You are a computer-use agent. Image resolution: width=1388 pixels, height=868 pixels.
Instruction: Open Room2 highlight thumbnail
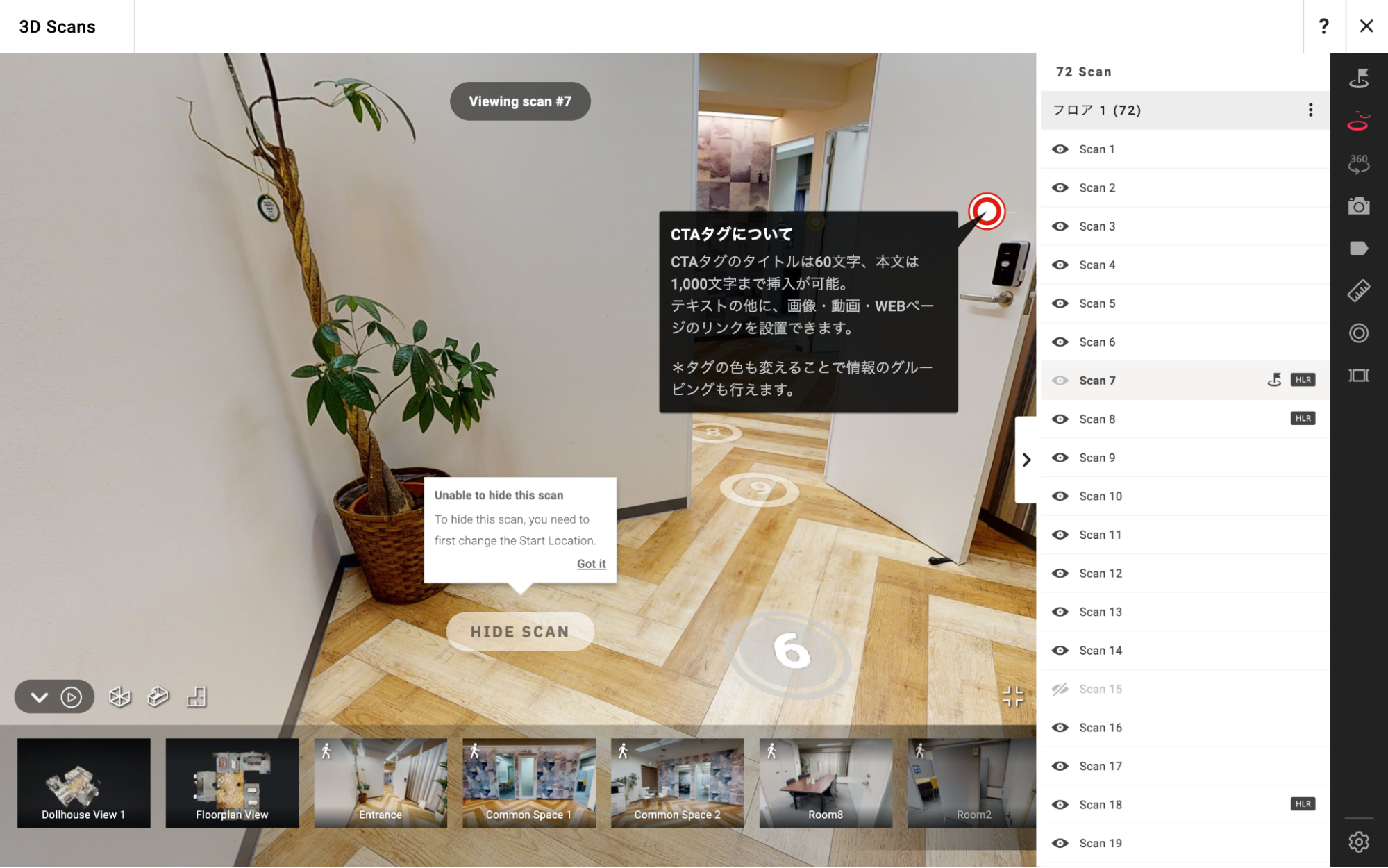[x=972, y=783]
